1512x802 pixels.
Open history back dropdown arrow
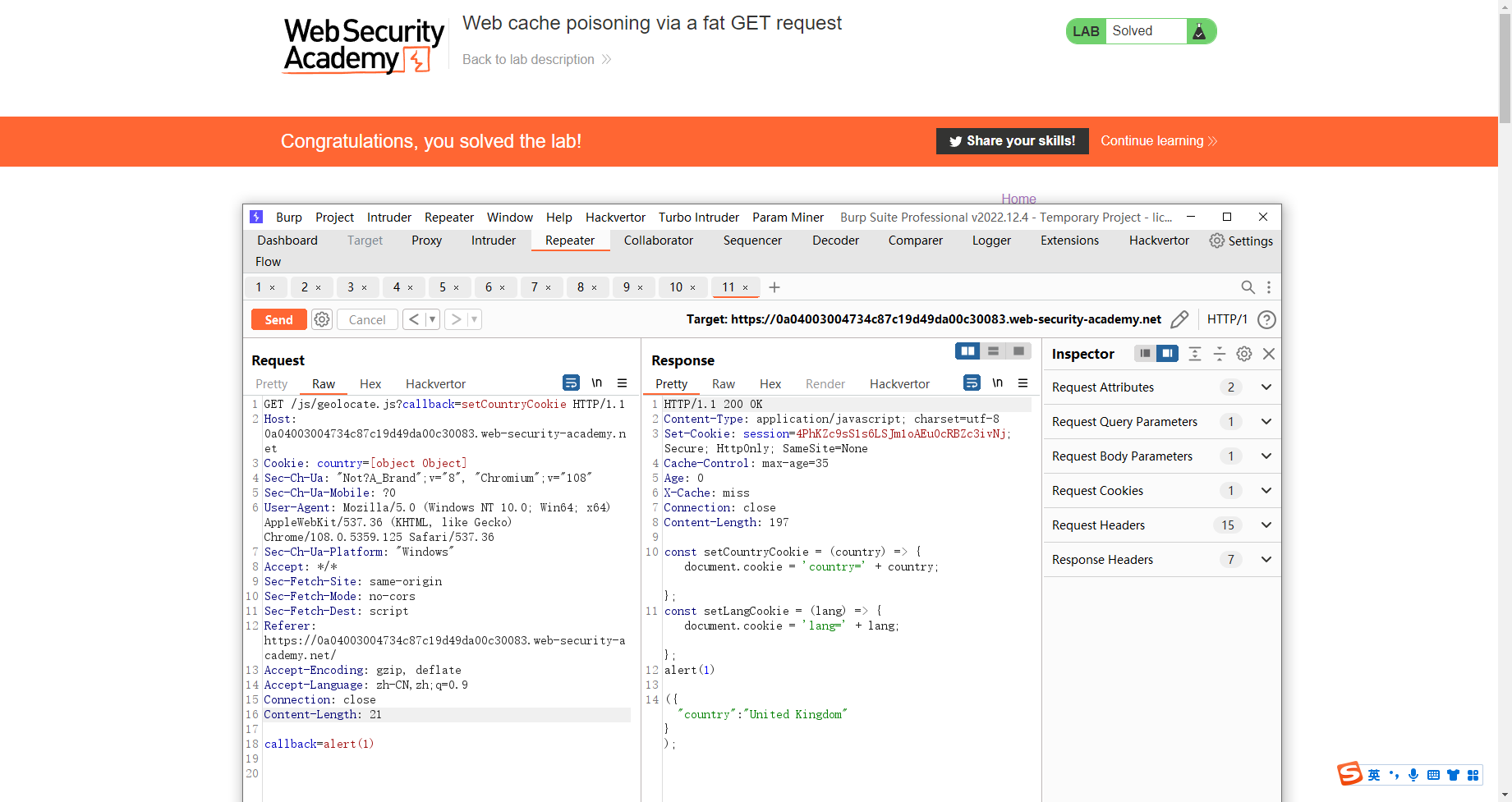point(432,319)
